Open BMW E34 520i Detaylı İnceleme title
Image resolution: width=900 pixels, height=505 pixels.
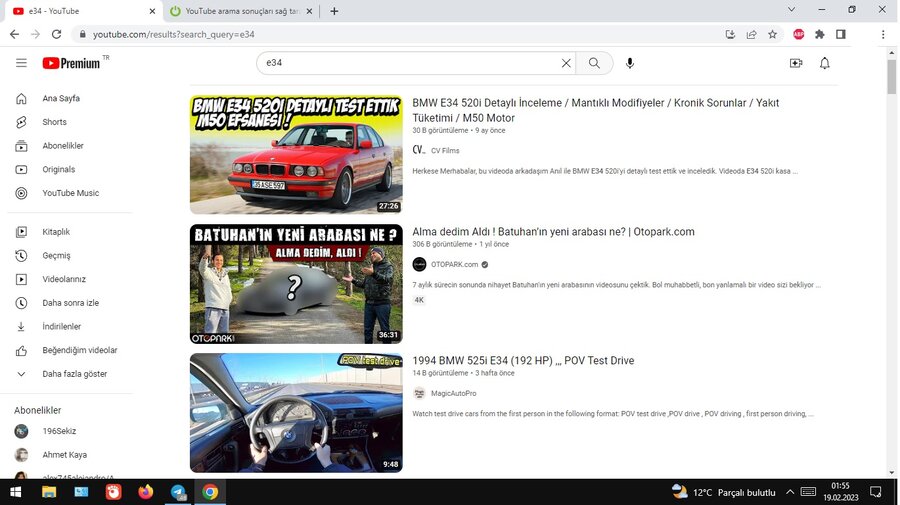click(x=596, y=110)
